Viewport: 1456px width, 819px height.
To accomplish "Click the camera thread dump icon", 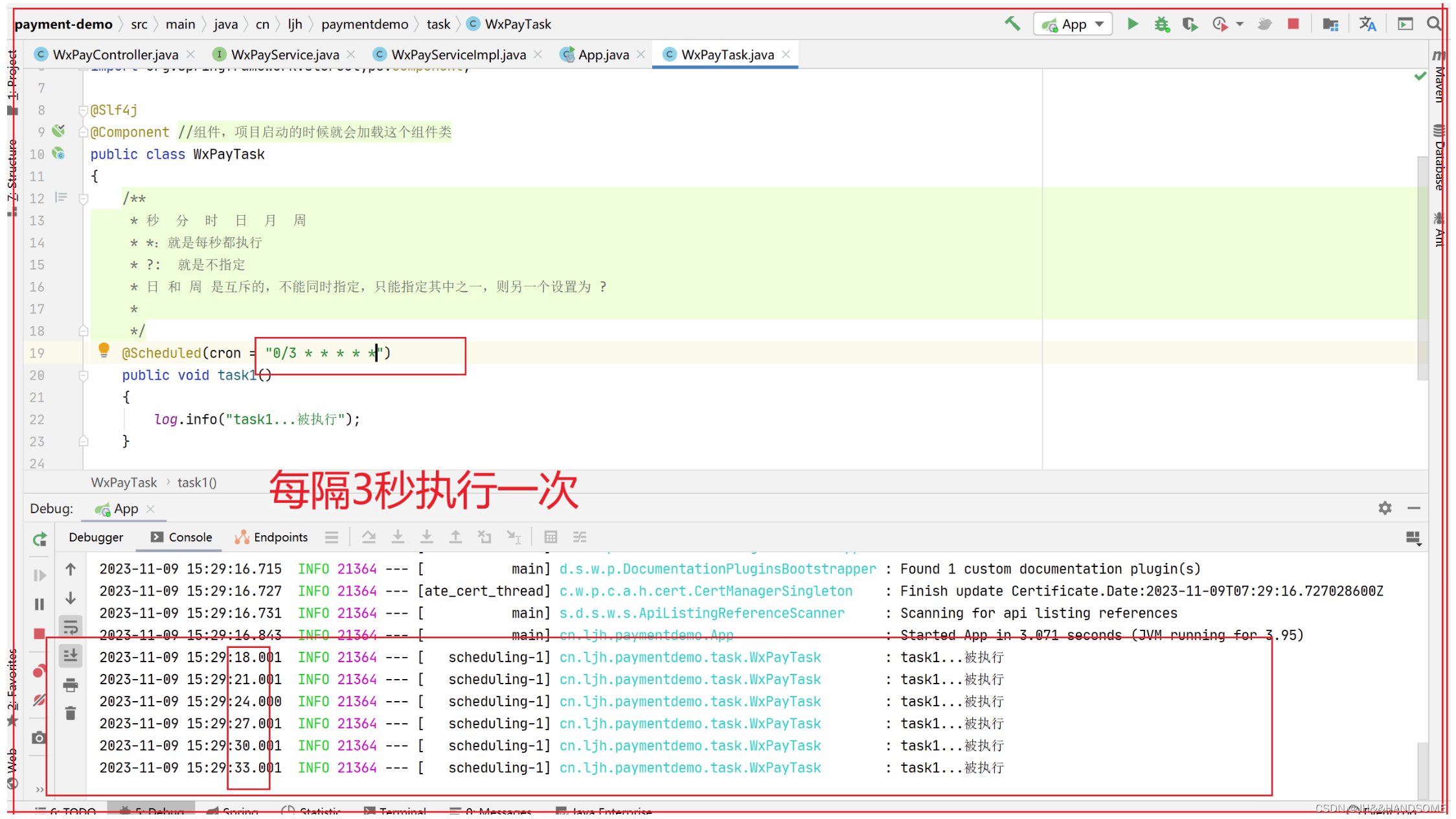I will point(40,737).
